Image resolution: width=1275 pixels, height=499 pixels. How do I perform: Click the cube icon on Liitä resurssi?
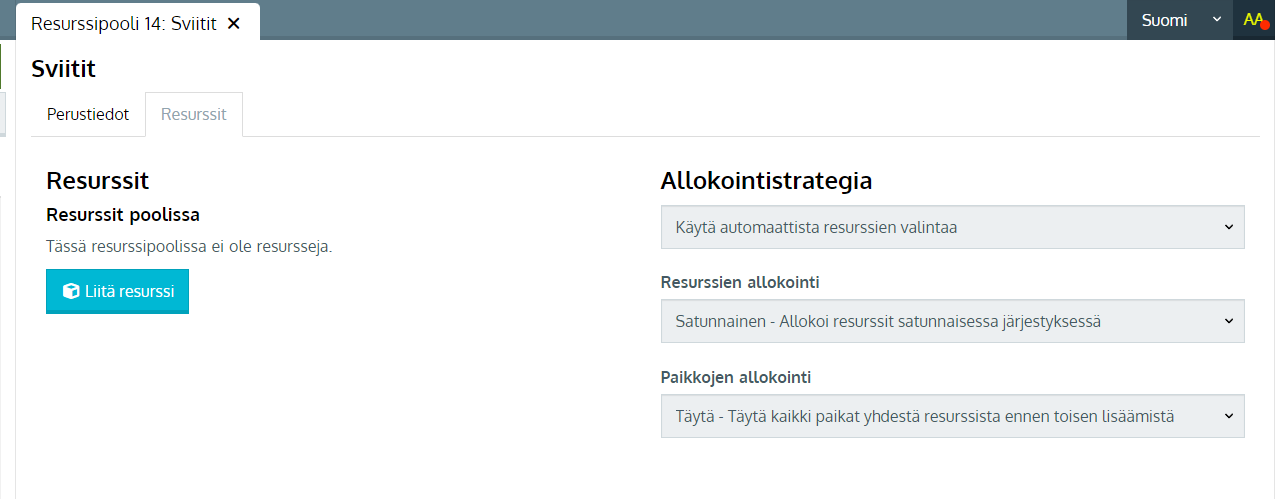click(x=71, y=292)
